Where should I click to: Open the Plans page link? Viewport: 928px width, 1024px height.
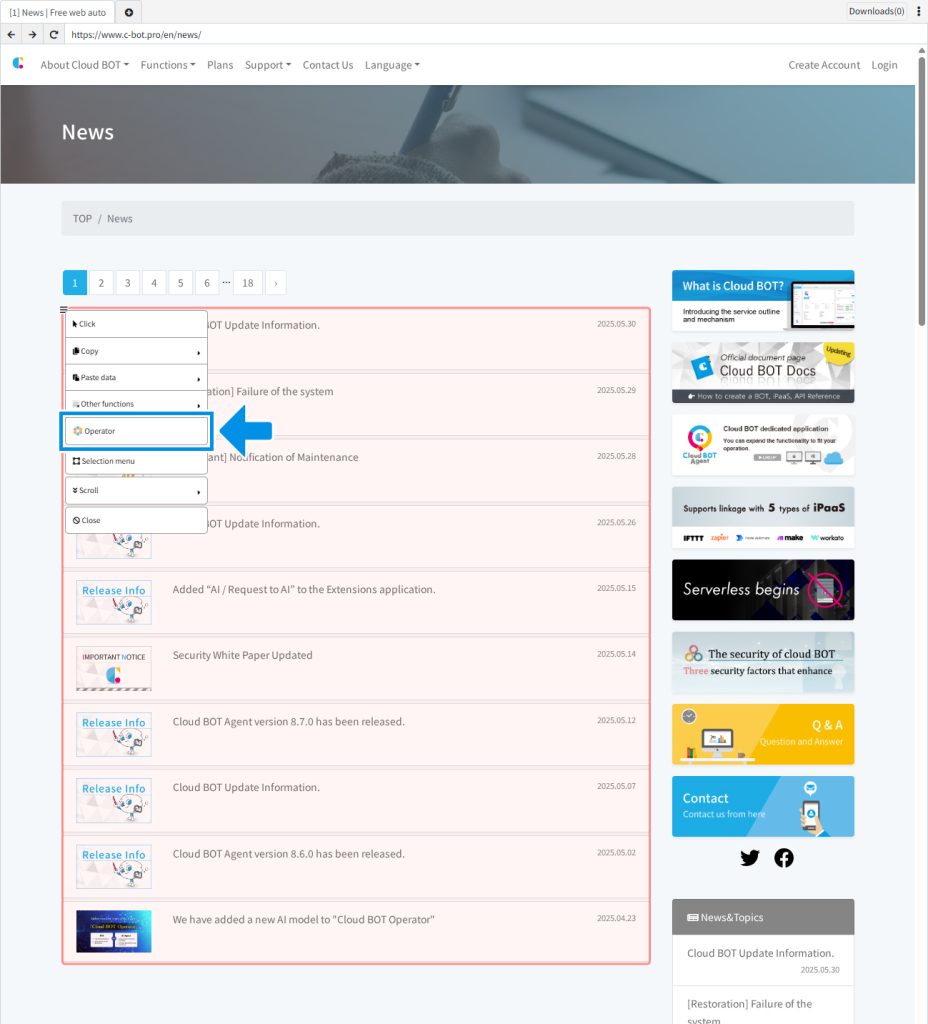[x=220, y=65]
